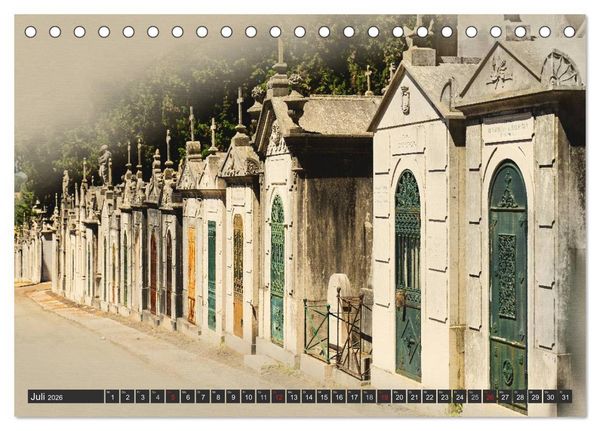600x431 pixels.
Task: Click day 30 in the date row
Action: [551, 397]
